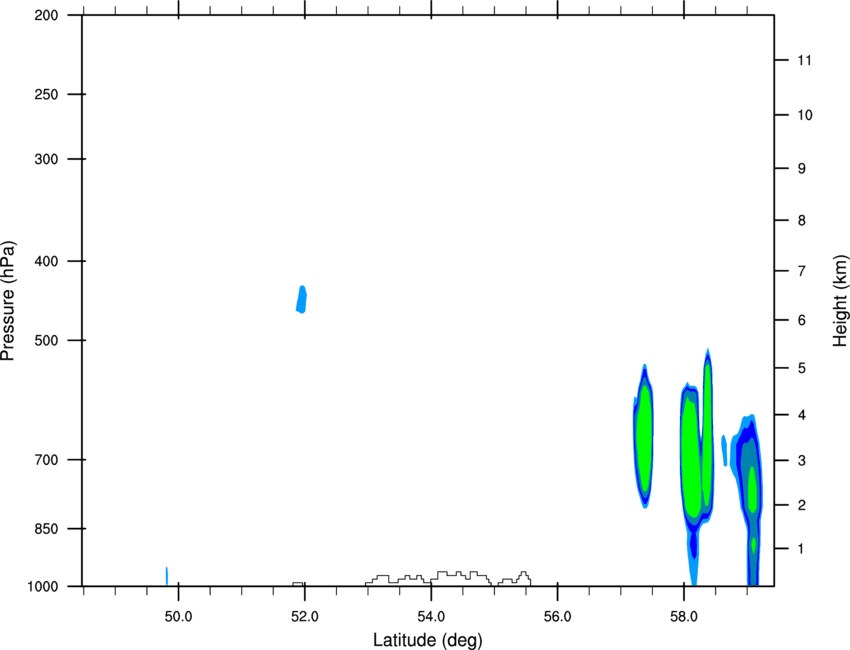
Task: Click the 56.0 latitude tick label
Action: tap(557, 617)
